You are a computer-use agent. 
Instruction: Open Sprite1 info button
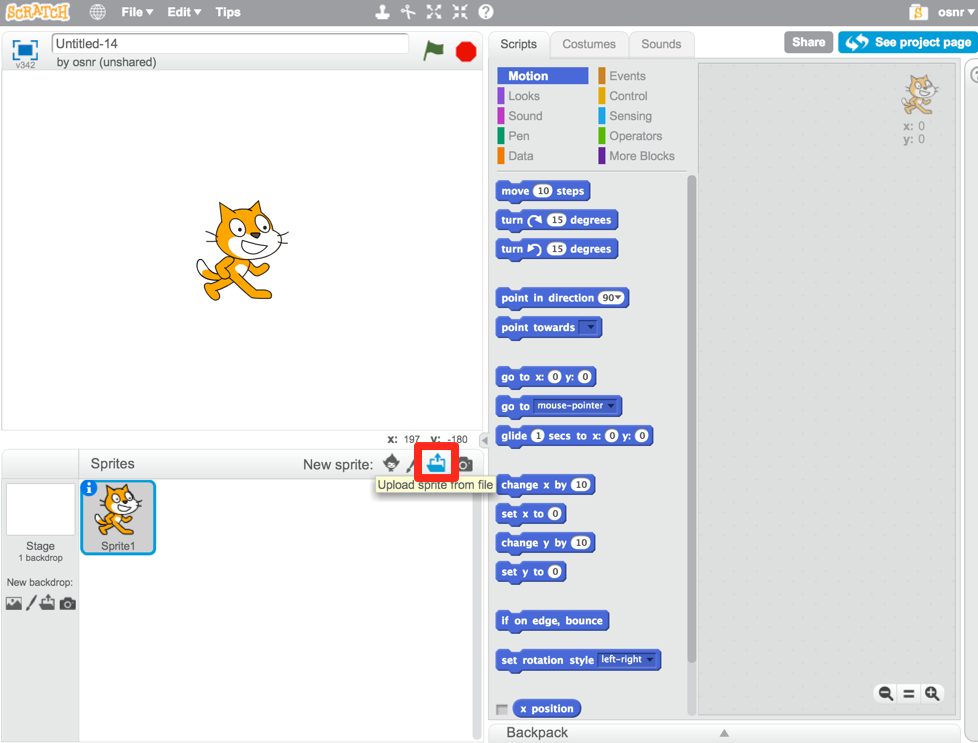(x=89, y=488)
